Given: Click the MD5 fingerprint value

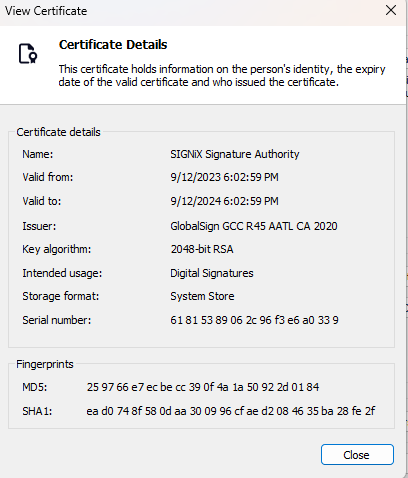Looking at the screenshot, I should 203,387.
